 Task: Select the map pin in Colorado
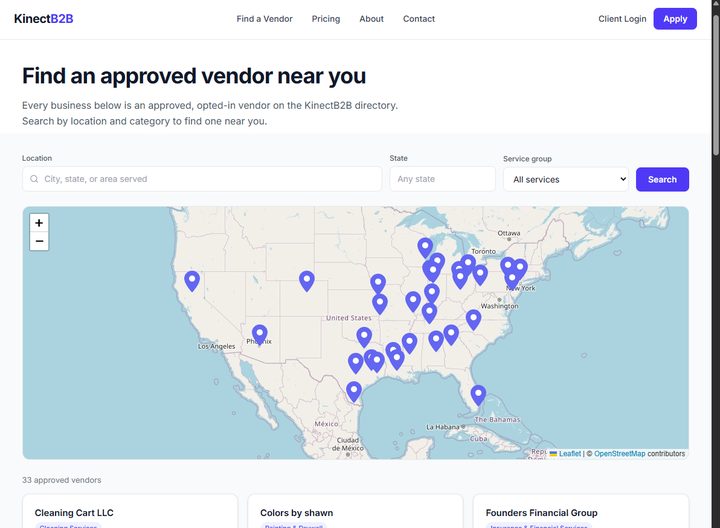tap(307, 281)
